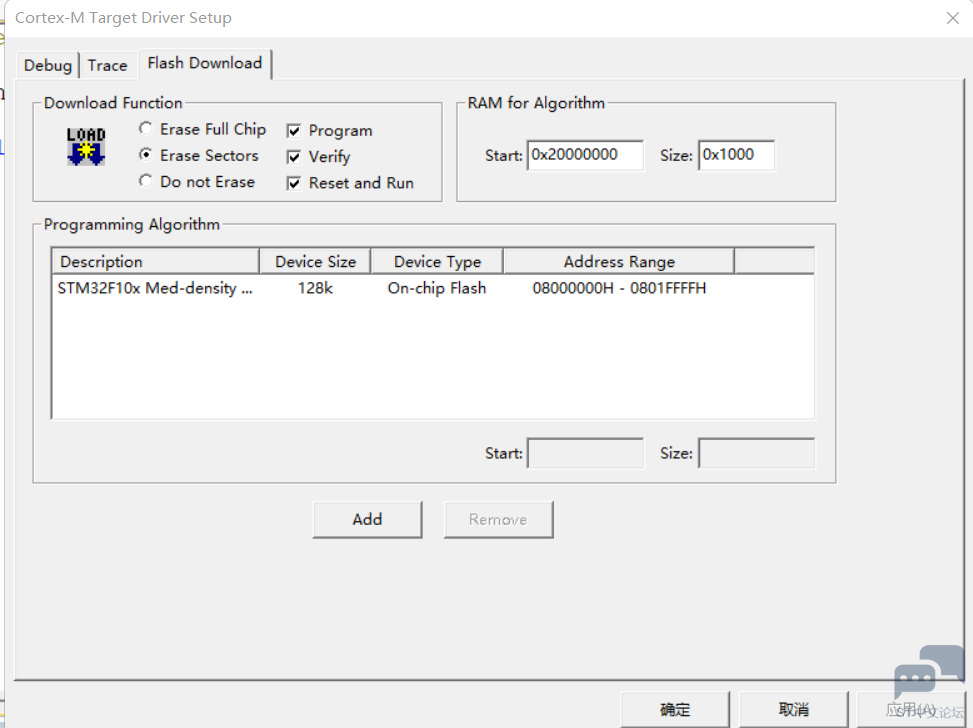This screenshot has width=973, height=728.
Task: Uncheck Reset and Run
Action: click(294, 183)
